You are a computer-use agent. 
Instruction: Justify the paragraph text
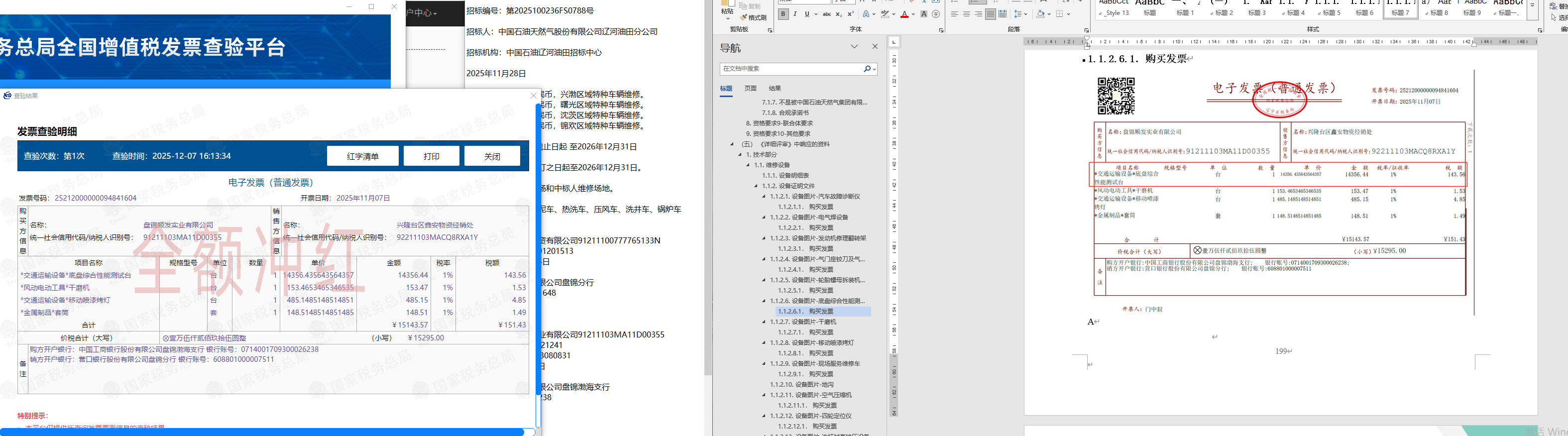coord(991,14)
